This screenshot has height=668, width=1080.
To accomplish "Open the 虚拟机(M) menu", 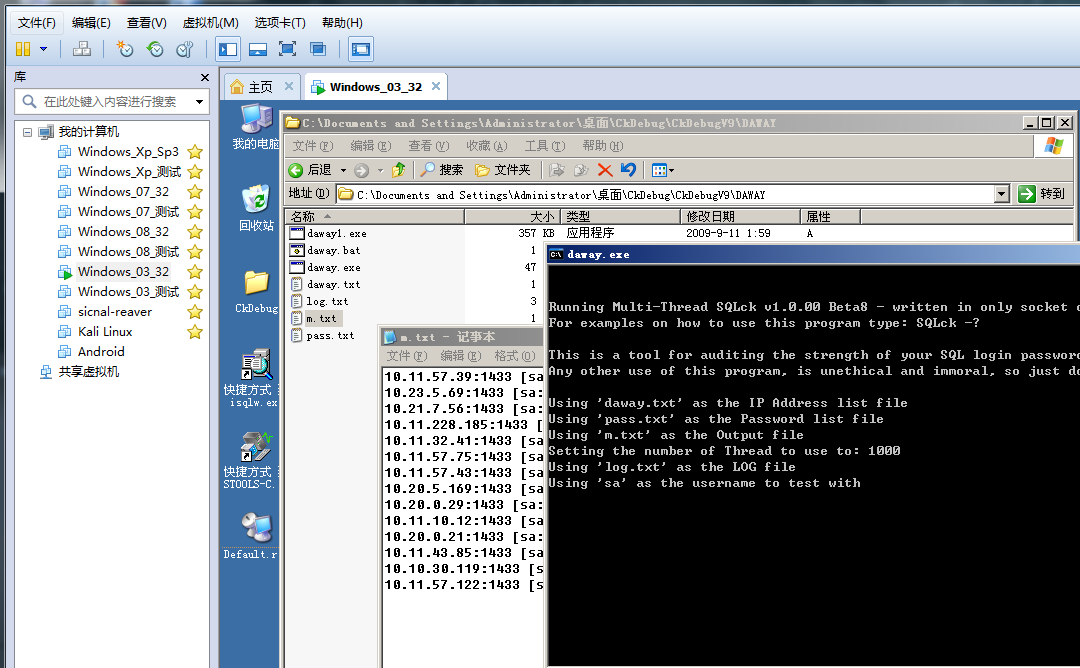I will tap(211, 23).
